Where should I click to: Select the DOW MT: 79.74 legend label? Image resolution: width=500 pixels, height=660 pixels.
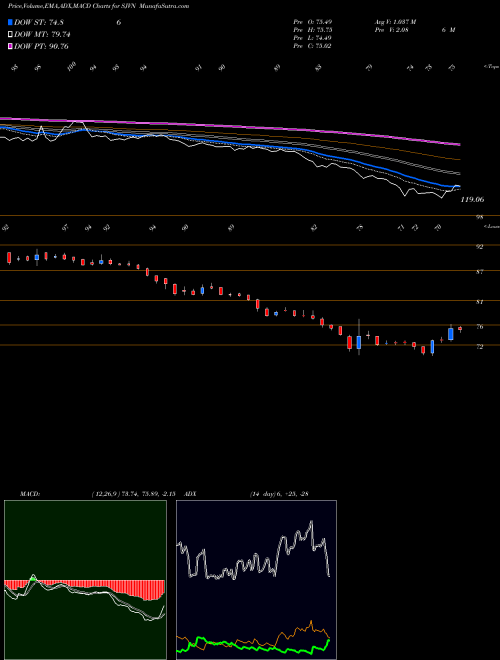pos(42,35)
